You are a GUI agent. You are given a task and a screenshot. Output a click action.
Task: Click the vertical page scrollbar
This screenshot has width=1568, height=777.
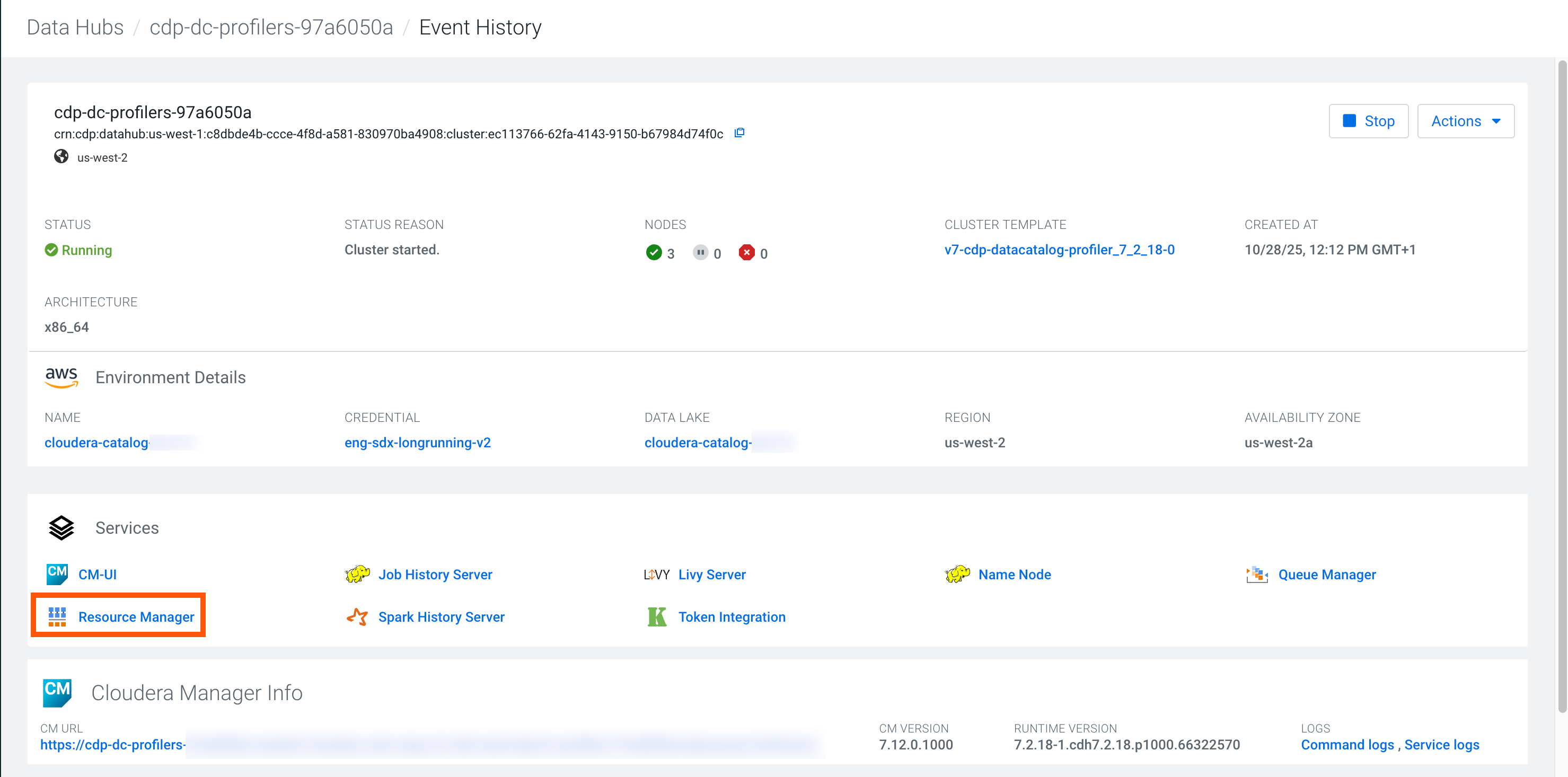pos(1562,387)
